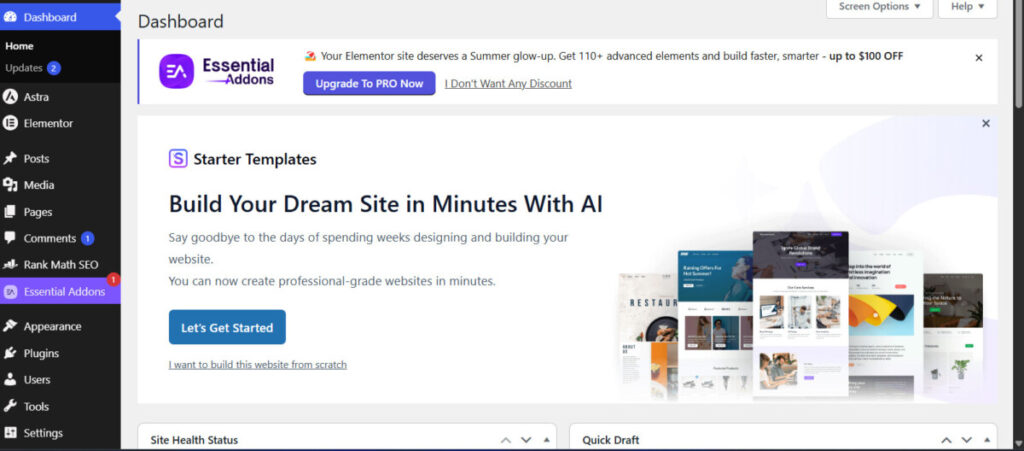Screen dimensions: 1024x451
Task: Click Upgrade To PRO Now button
Action: (369, 84)
